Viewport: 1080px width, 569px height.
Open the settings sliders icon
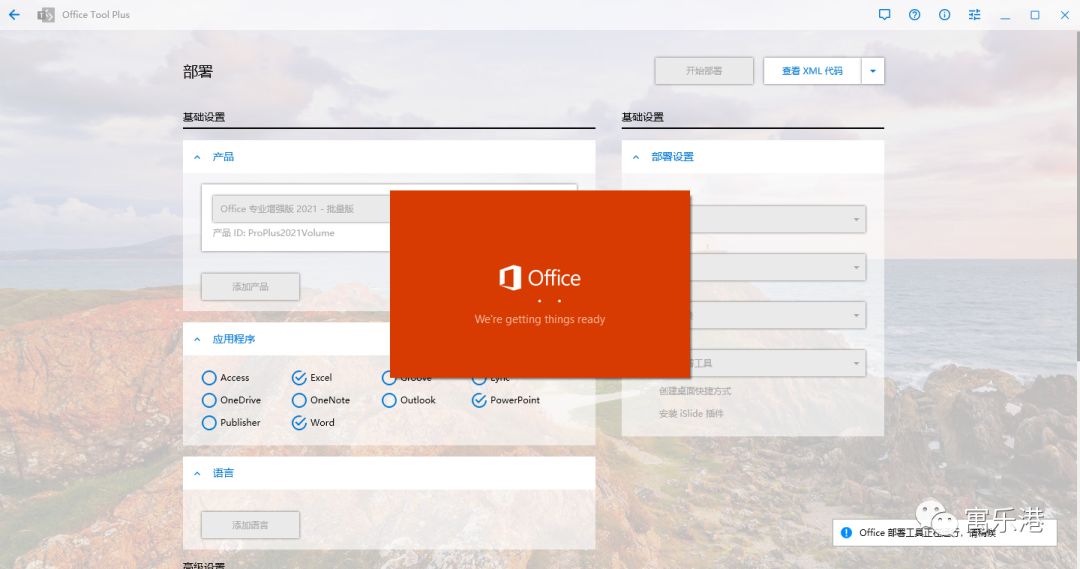975,15
